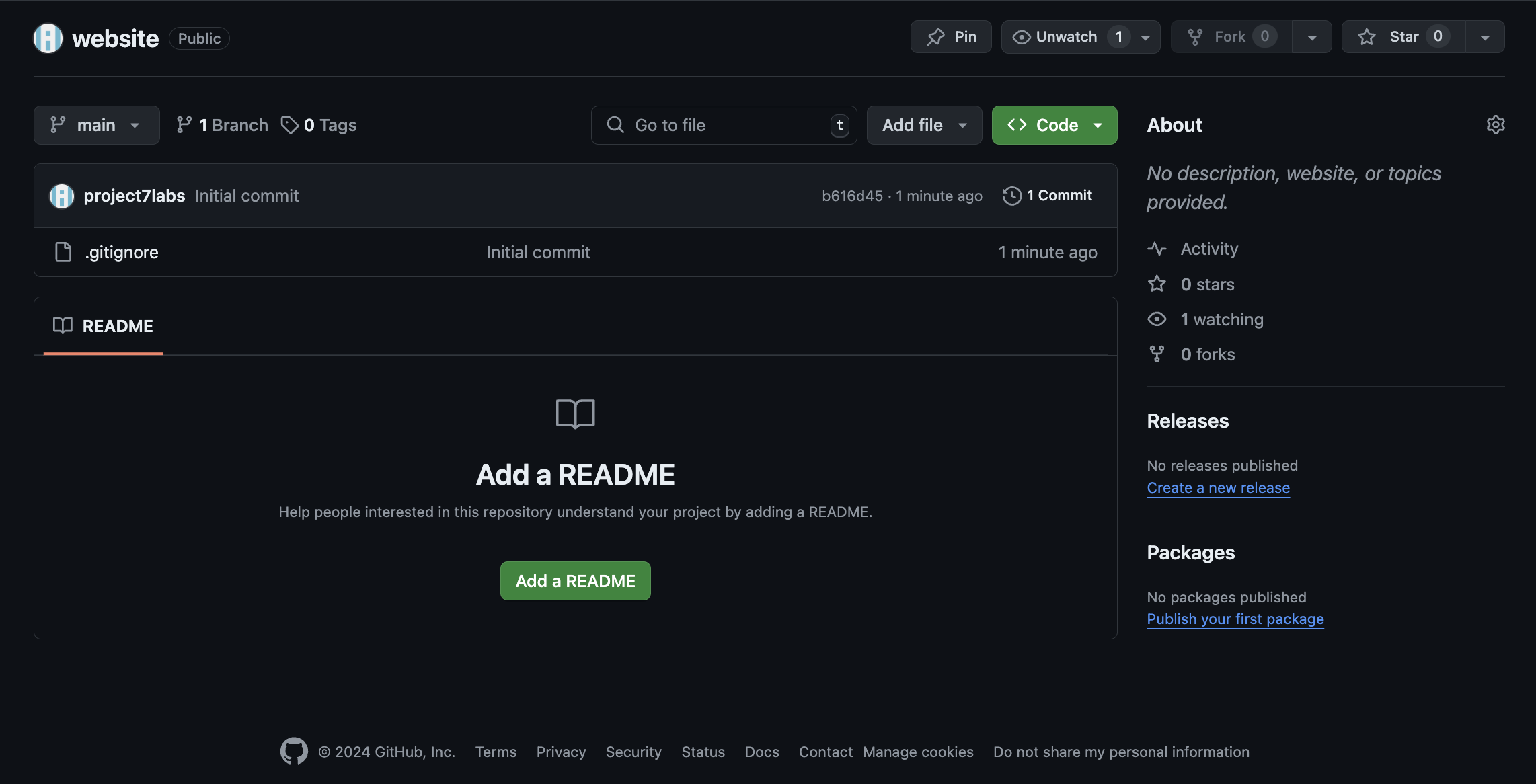Screen dimensions: 1536x784
Task: Click the star icon beside 0 stars
Action: 1157,284
